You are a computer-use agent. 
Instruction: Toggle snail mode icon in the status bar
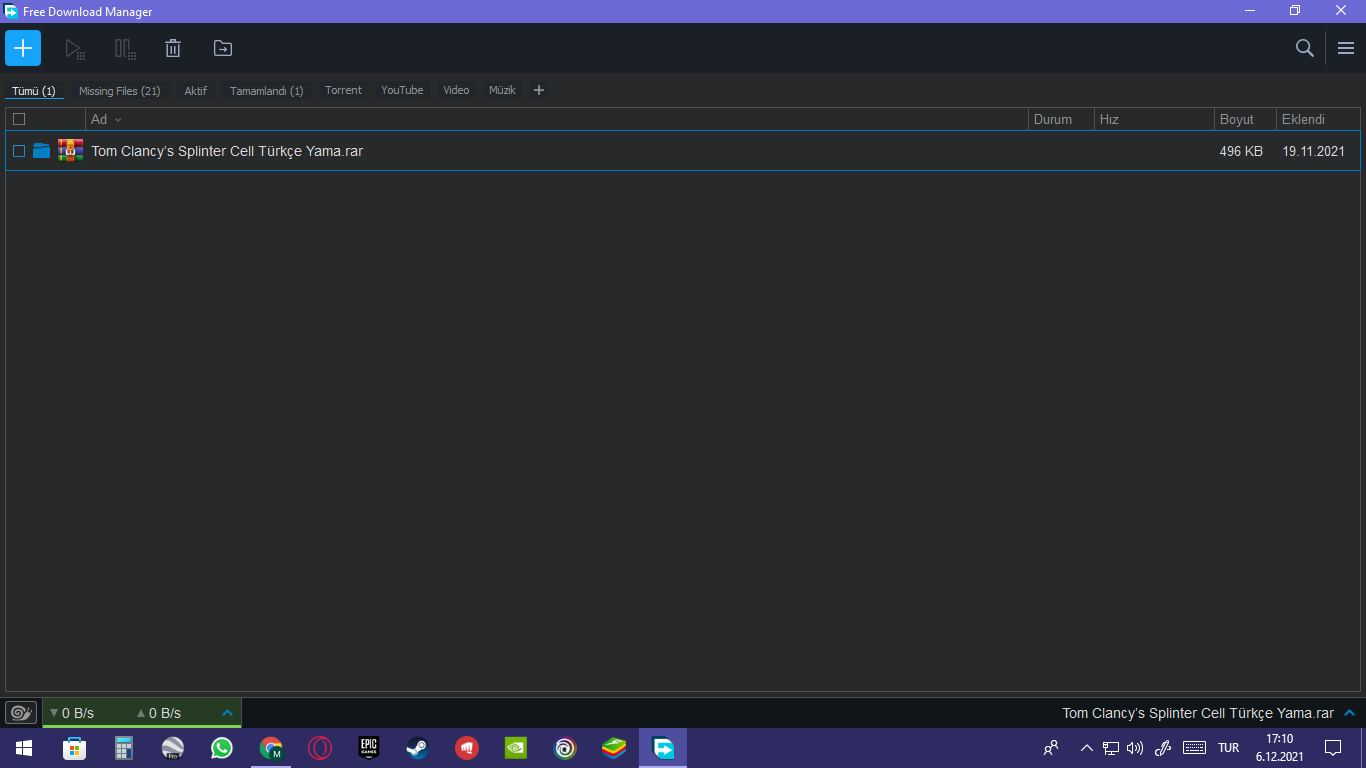click(21, 713)
